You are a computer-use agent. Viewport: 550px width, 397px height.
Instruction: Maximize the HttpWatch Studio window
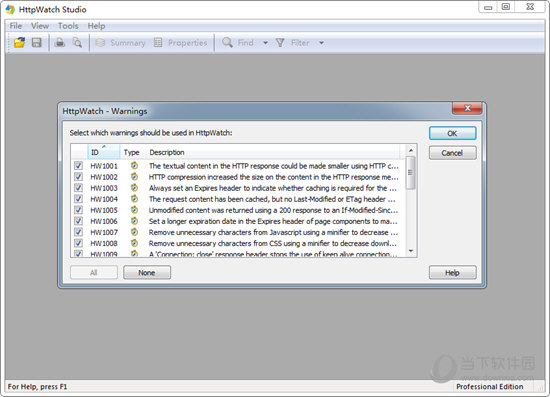(x=505, y=7)
